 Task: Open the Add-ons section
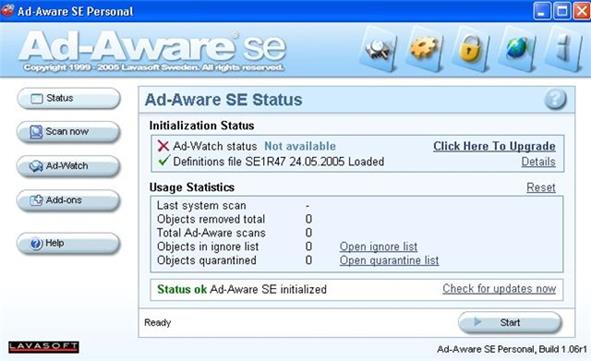(69, 200)
